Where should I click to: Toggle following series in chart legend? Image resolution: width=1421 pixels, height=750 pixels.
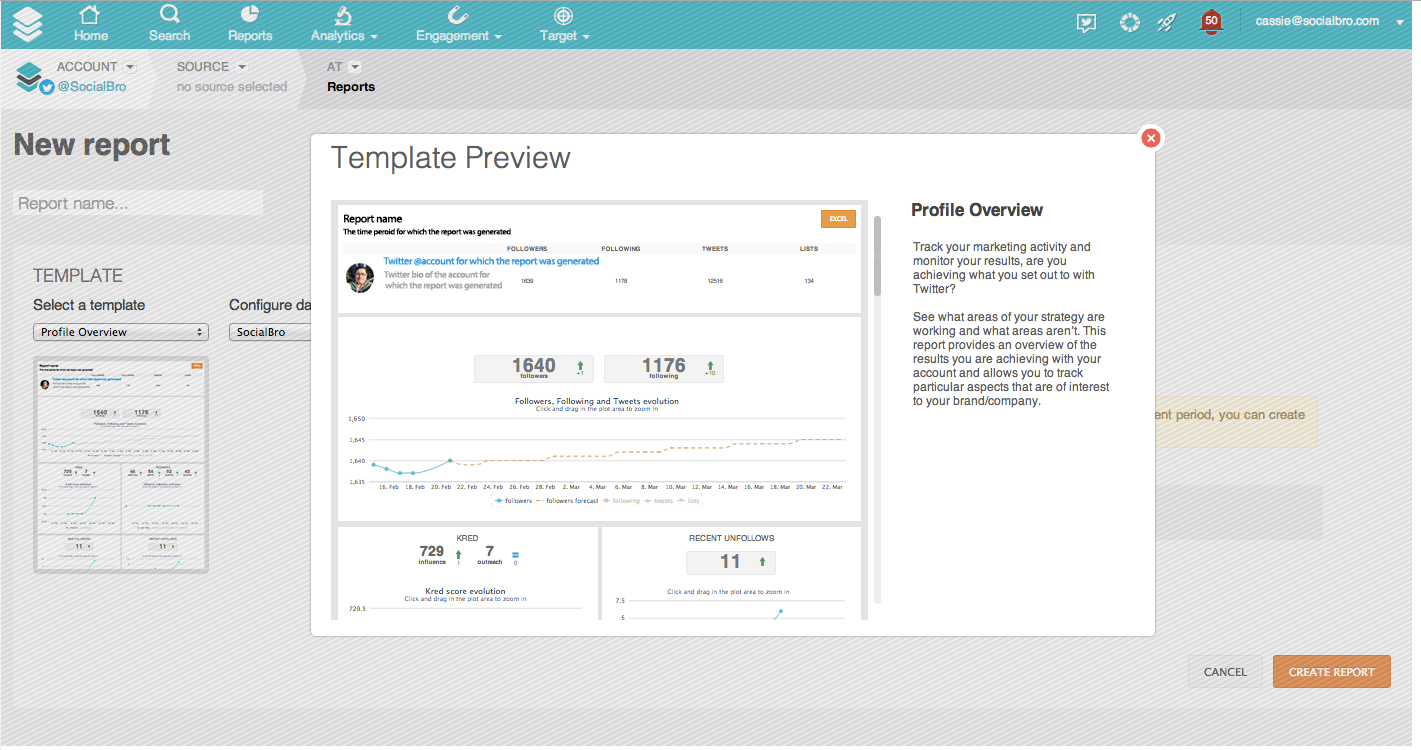[622, 500]
